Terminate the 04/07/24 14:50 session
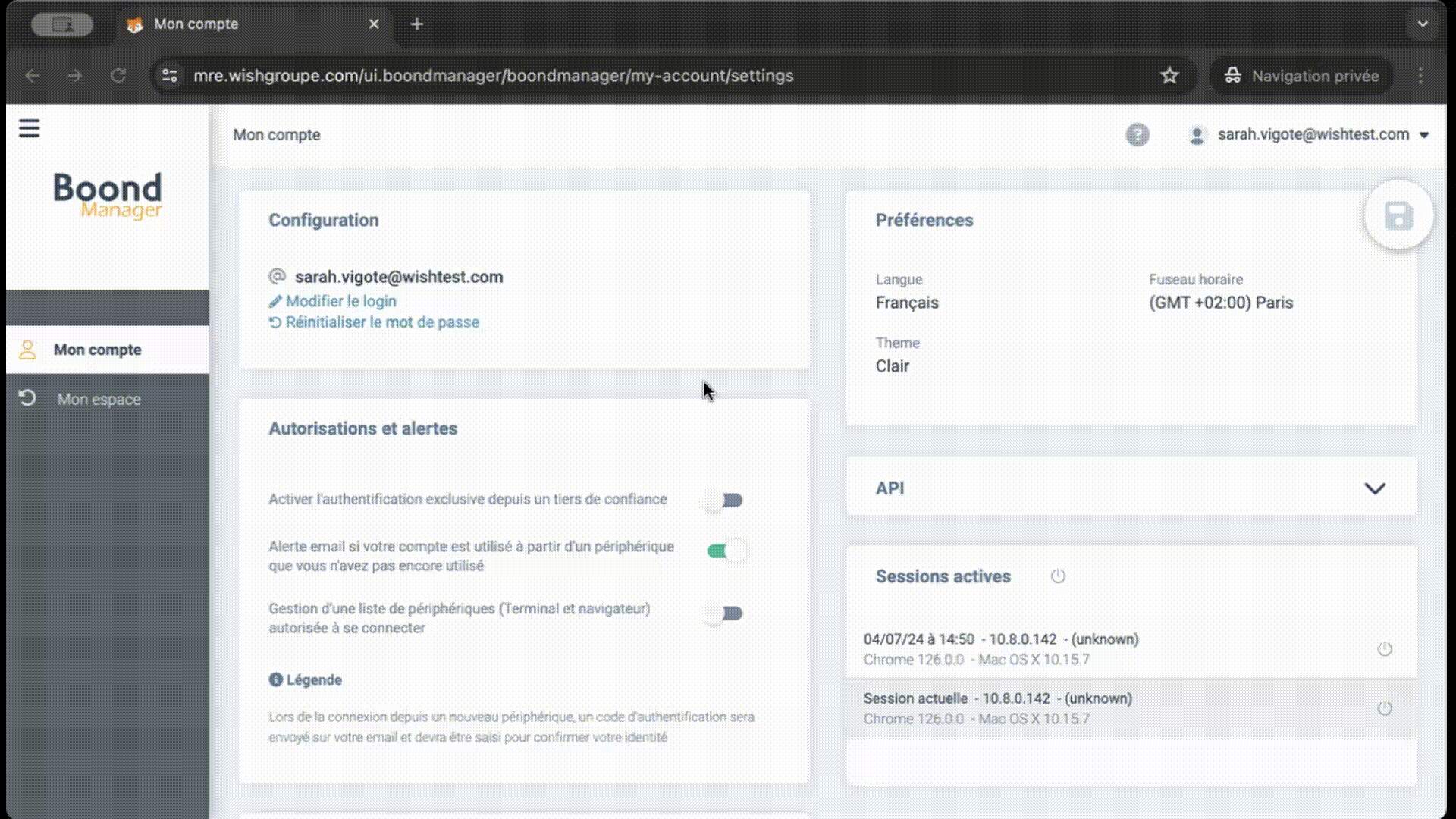This screenshot has width=1456, height=819. click(1384, 649)
